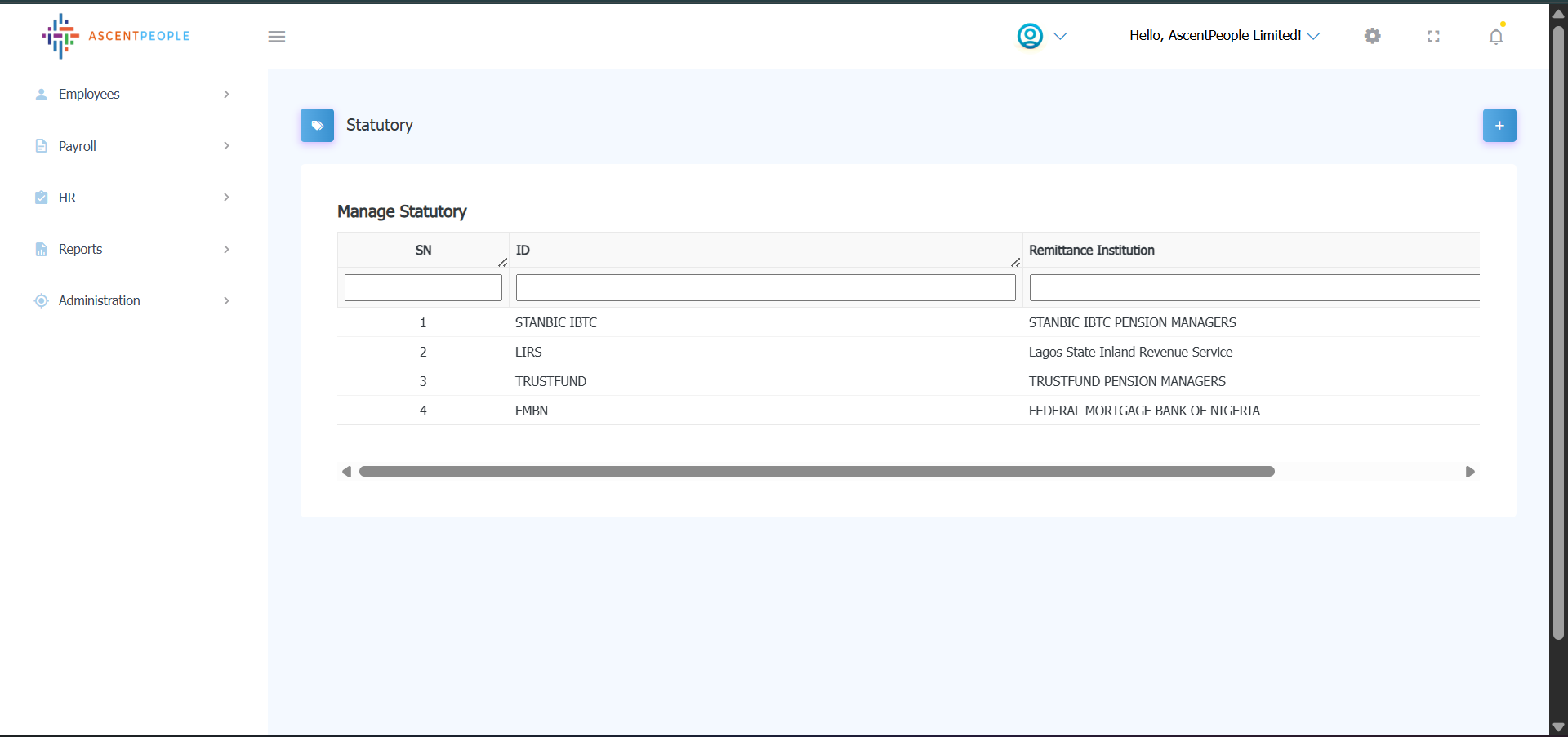Open the Reports menu item
The height and width of the screenshot is (737, 1568).
click(80, 249)
